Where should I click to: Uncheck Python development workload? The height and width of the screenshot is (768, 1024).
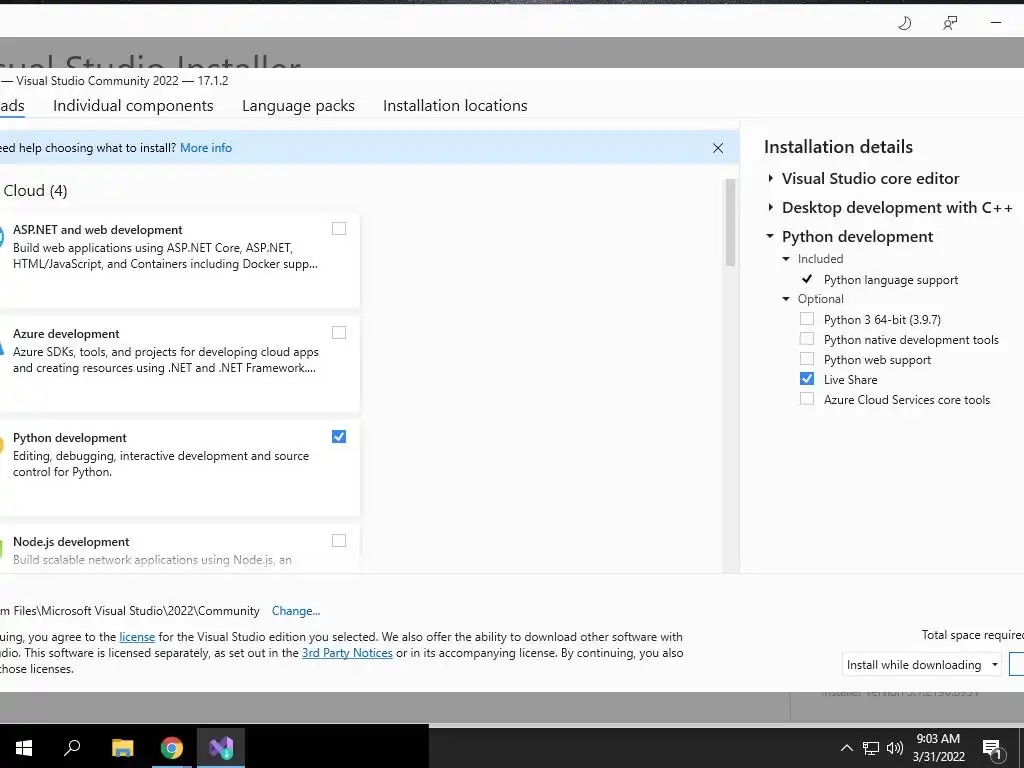339,436
